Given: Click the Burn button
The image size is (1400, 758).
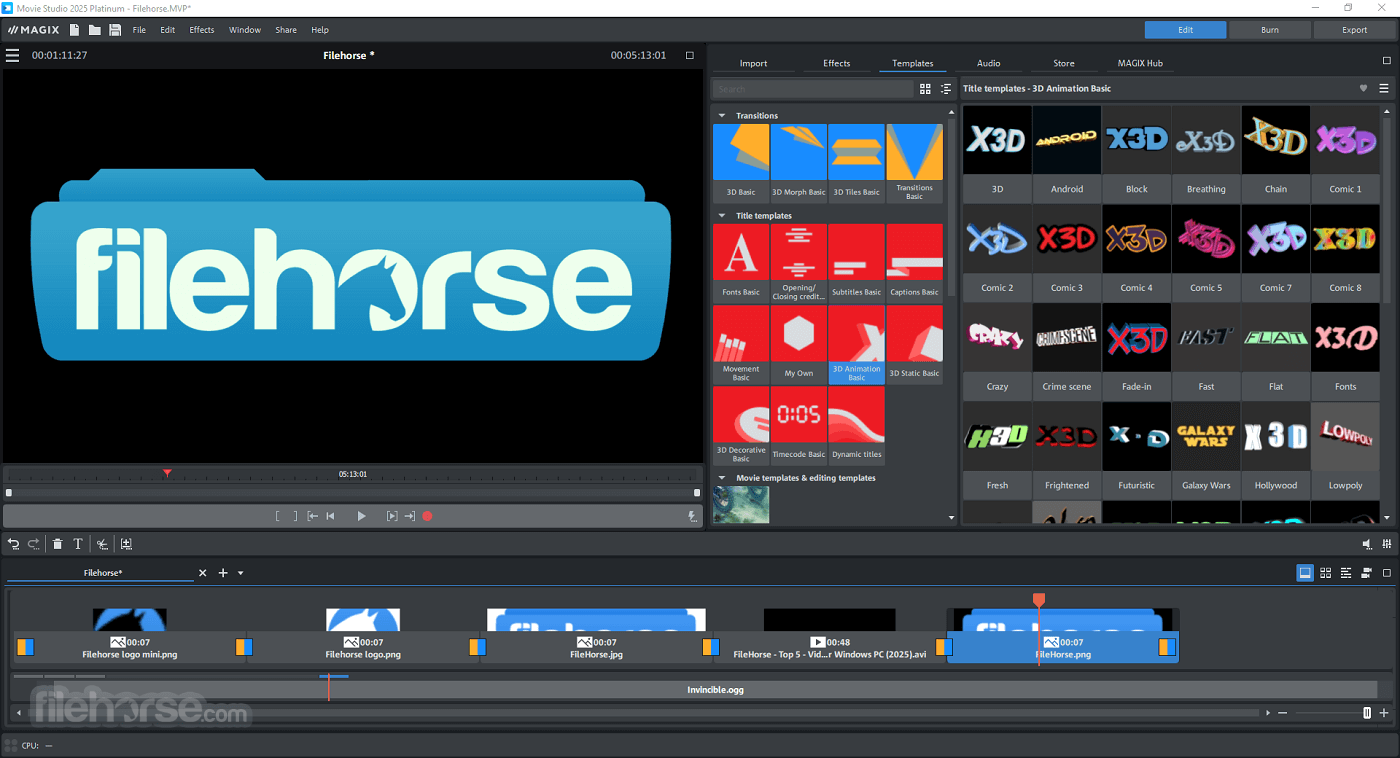Looking at the screenshot, I should tap(1270, 30).
